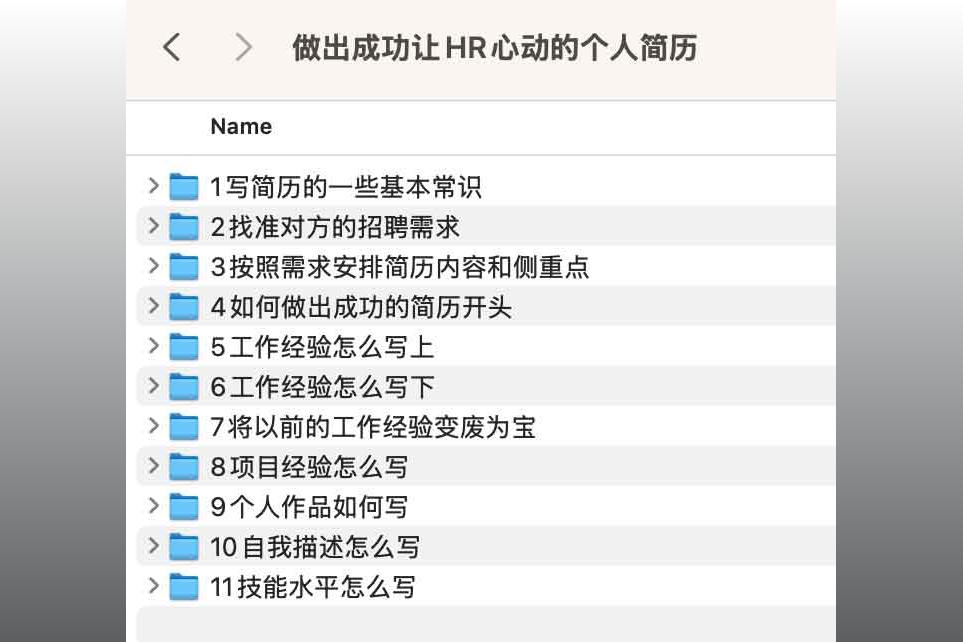Click the folder icon for 11技能水平怎么写
Screen dimensions: 963x642
(184, 586)
